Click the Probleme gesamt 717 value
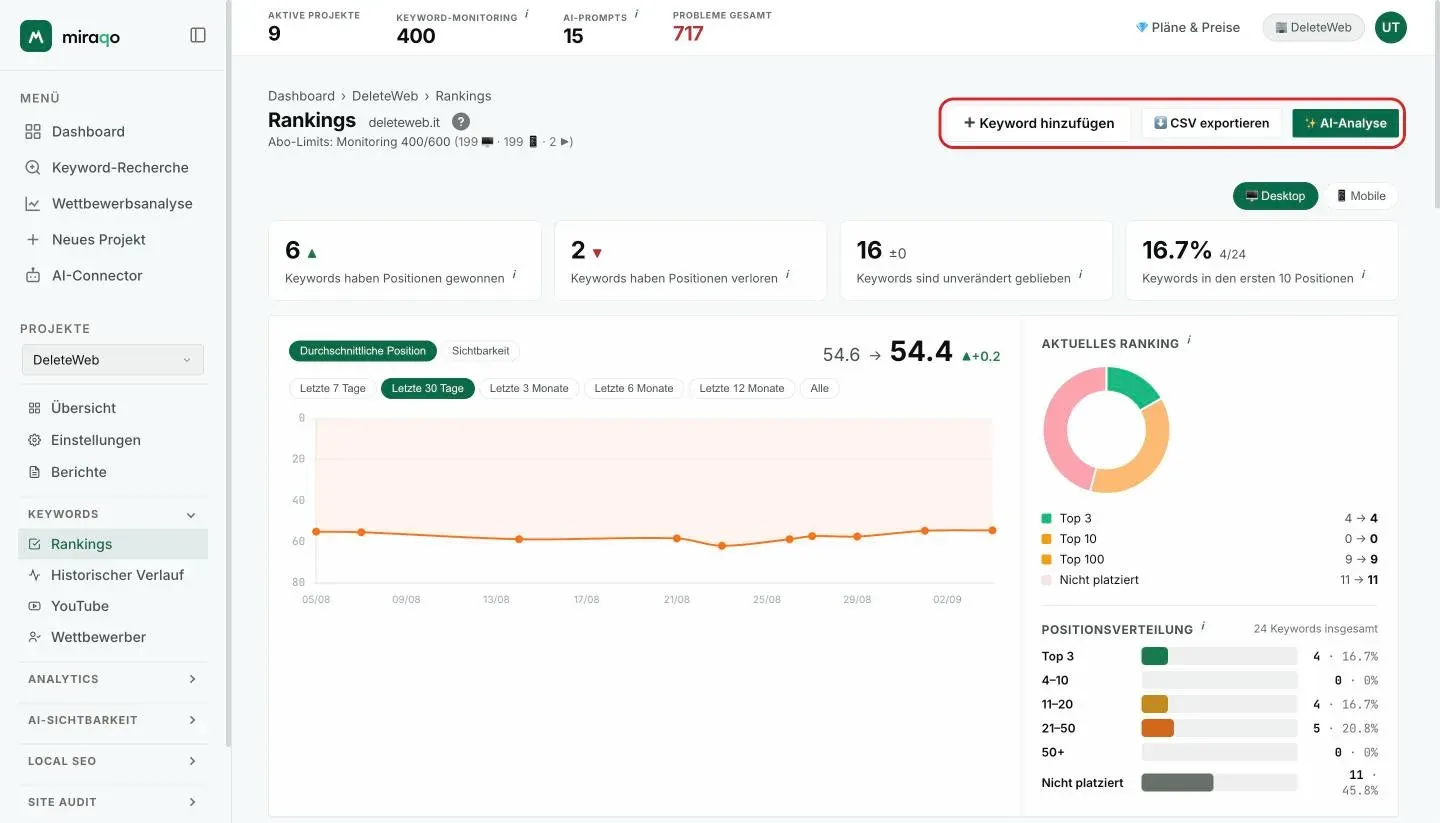Screen dimensions: 1440x823 [x=688, y=34]
